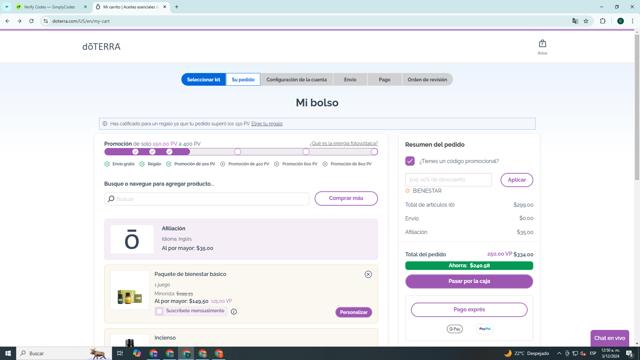Open the Chrome profile avatar
Viewport: 640px width, 360px height.
click(620, 21)
